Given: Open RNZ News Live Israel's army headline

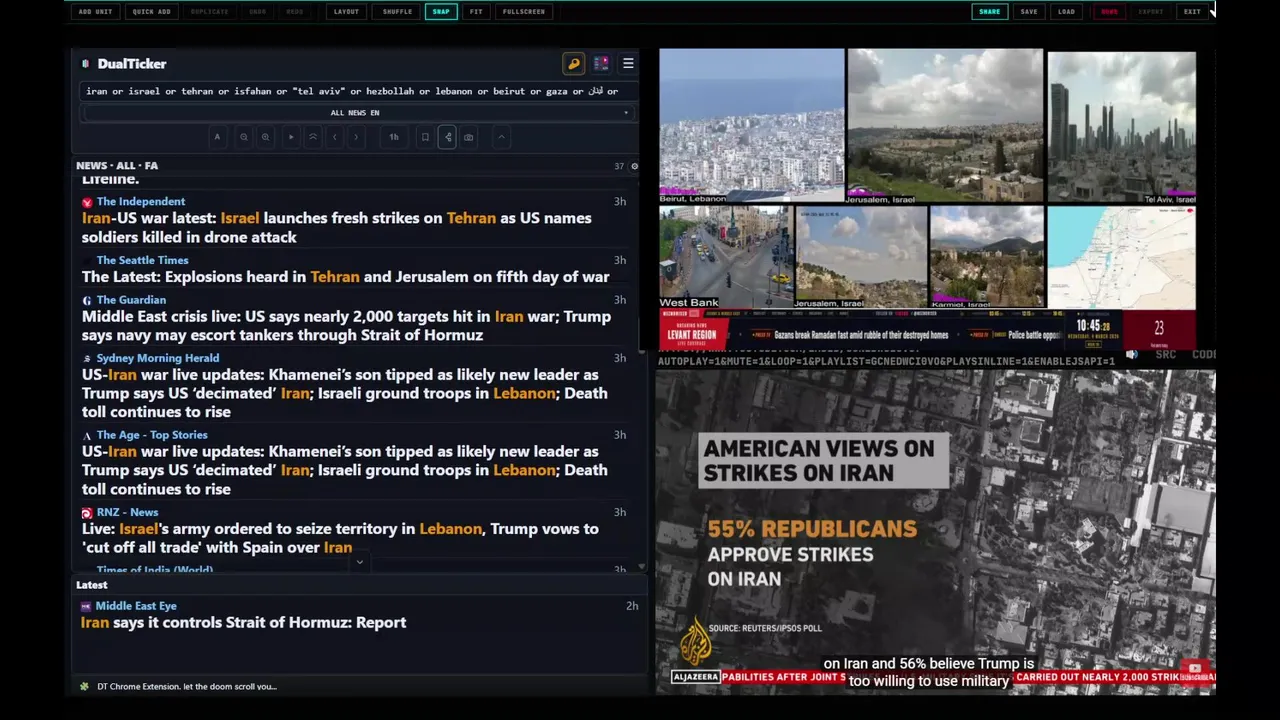Looking at the screenshot, I should click(340, 538).
